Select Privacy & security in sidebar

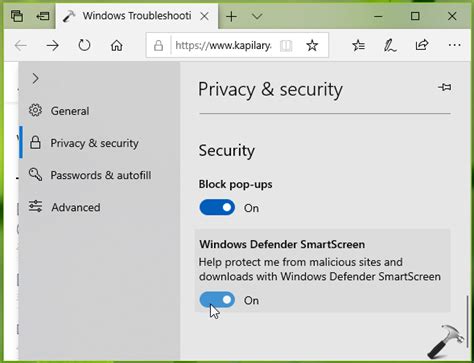99,143
